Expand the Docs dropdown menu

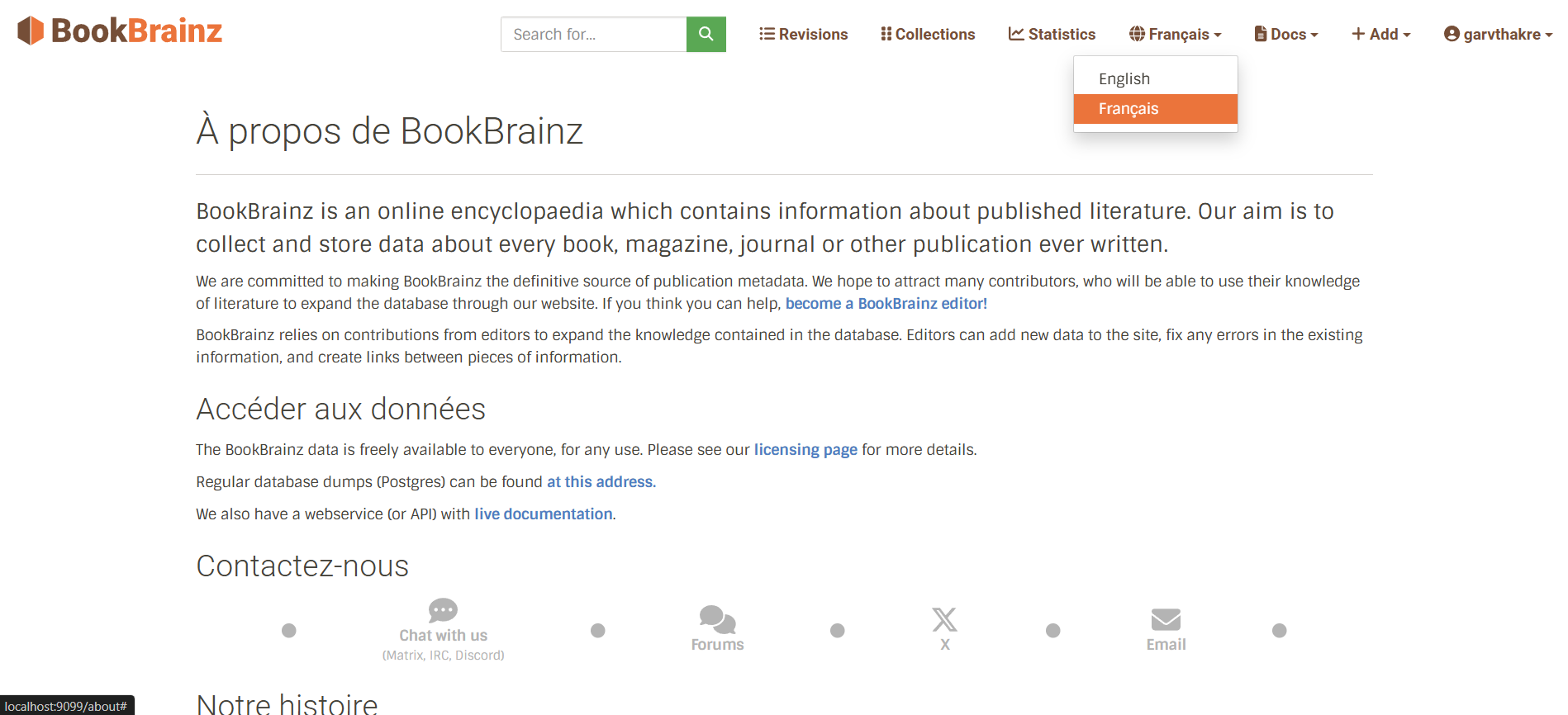tap(1286, 34)
